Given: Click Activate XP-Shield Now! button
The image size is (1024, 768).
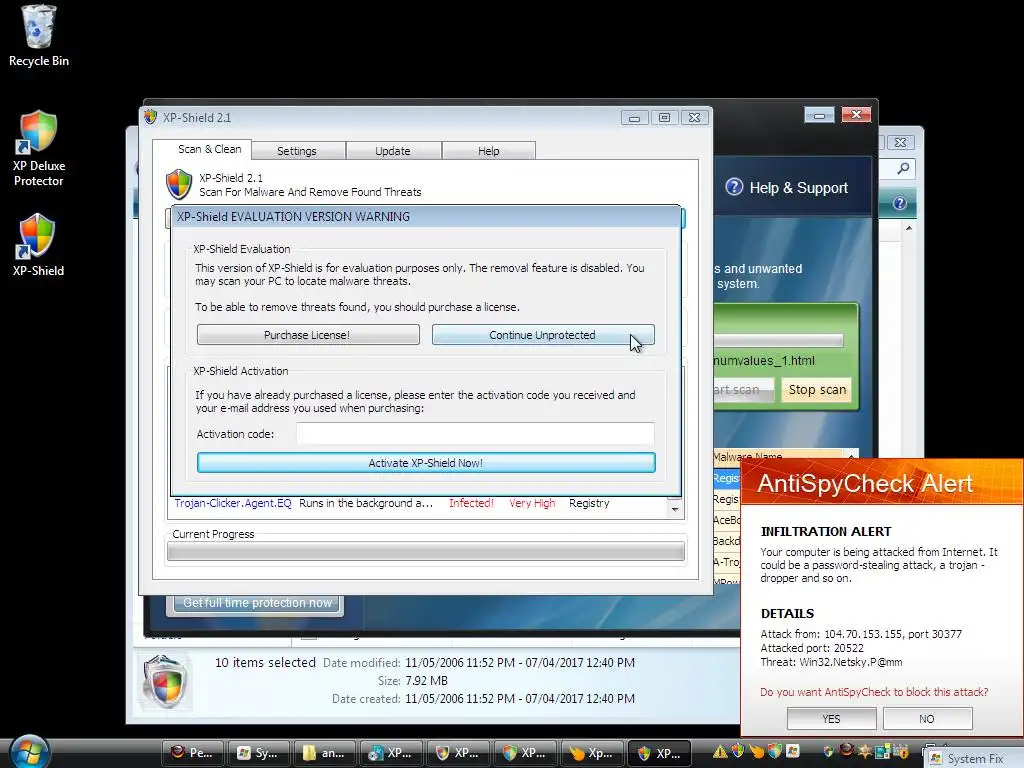Looking at the screenshot, I should (426, 463).
